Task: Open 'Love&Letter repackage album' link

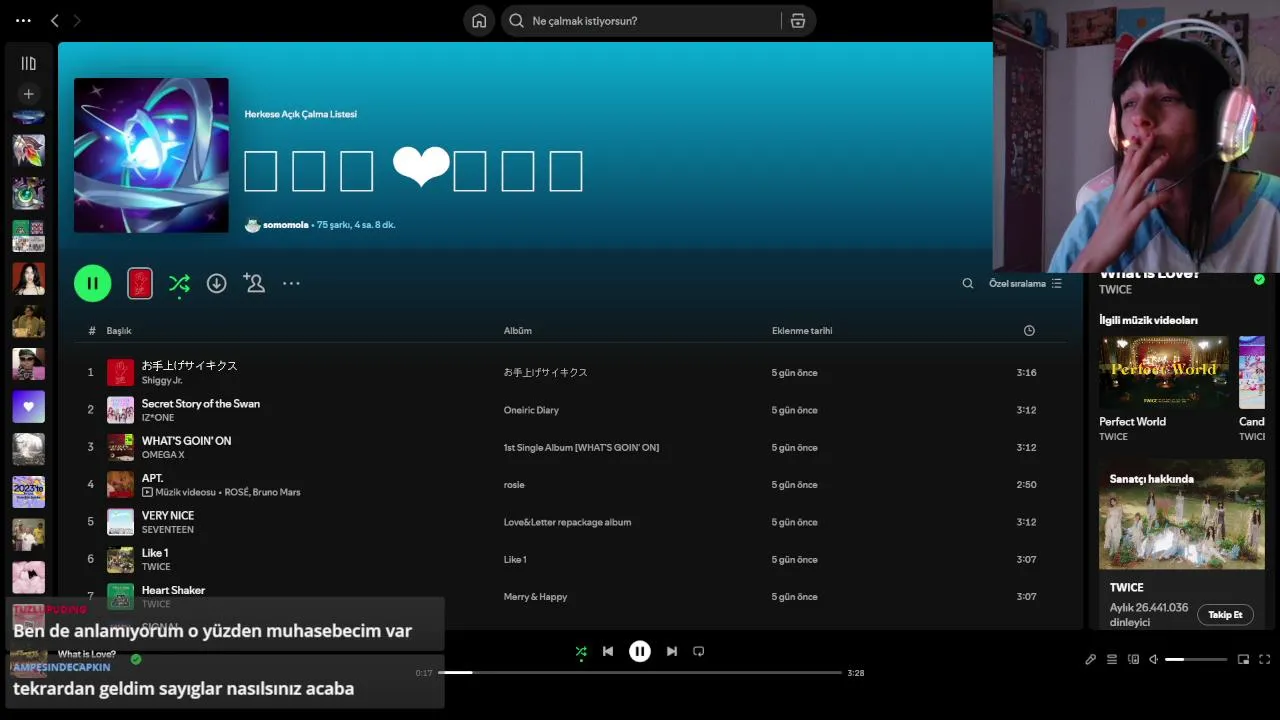Action: pos(567,522)
